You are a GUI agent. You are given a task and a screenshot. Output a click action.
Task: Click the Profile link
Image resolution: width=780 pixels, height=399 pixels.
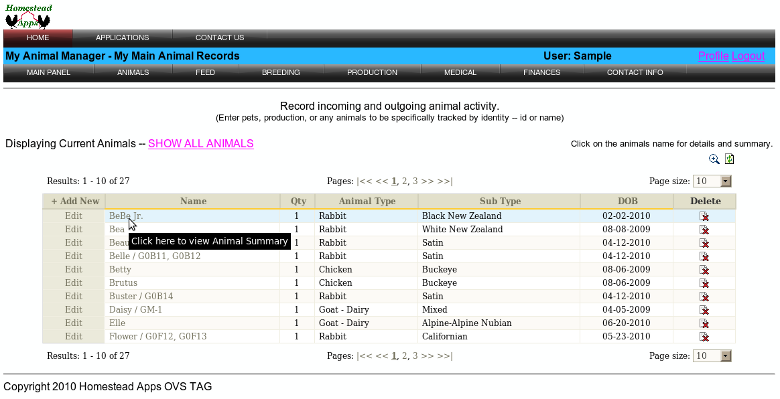(713, 56)
